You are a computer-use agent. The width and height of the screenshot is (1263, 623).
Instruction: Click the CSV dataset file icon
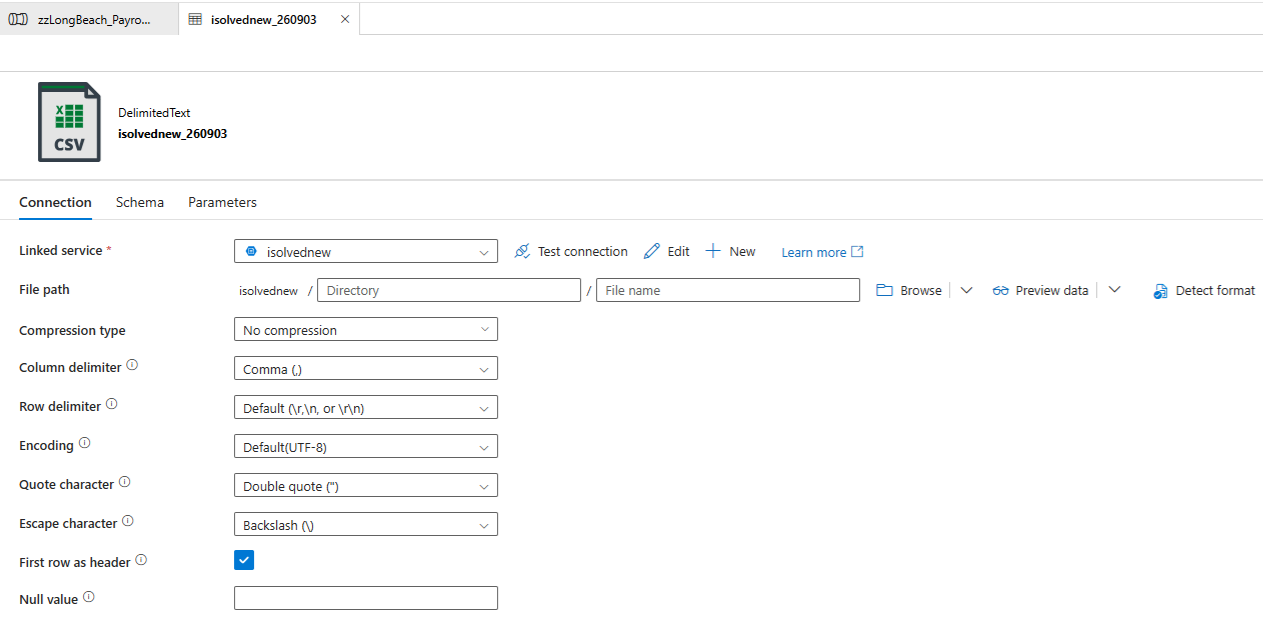point(69,122)
